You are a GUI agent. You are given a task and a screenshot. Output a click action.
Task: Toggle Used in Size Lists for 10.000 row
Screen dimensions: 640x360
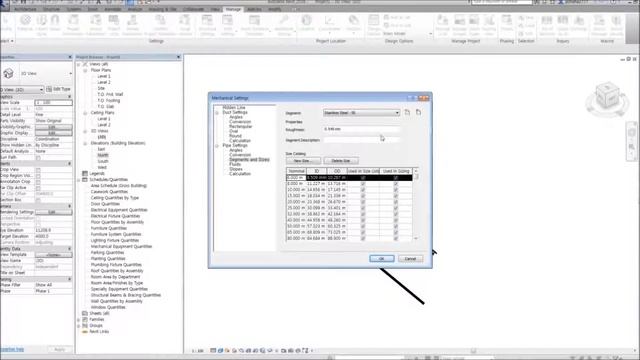(363, 190)
